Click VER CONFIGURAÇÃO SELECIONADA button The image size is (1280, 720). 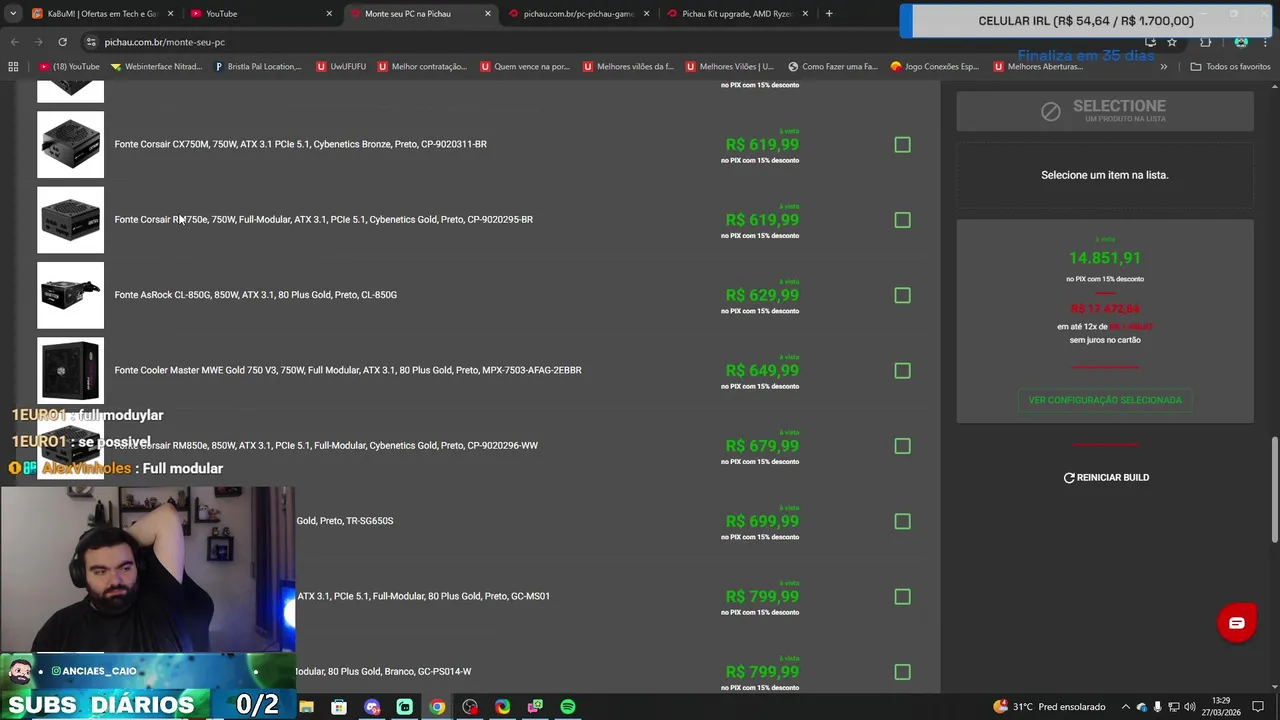click(x=1105, y=400)
